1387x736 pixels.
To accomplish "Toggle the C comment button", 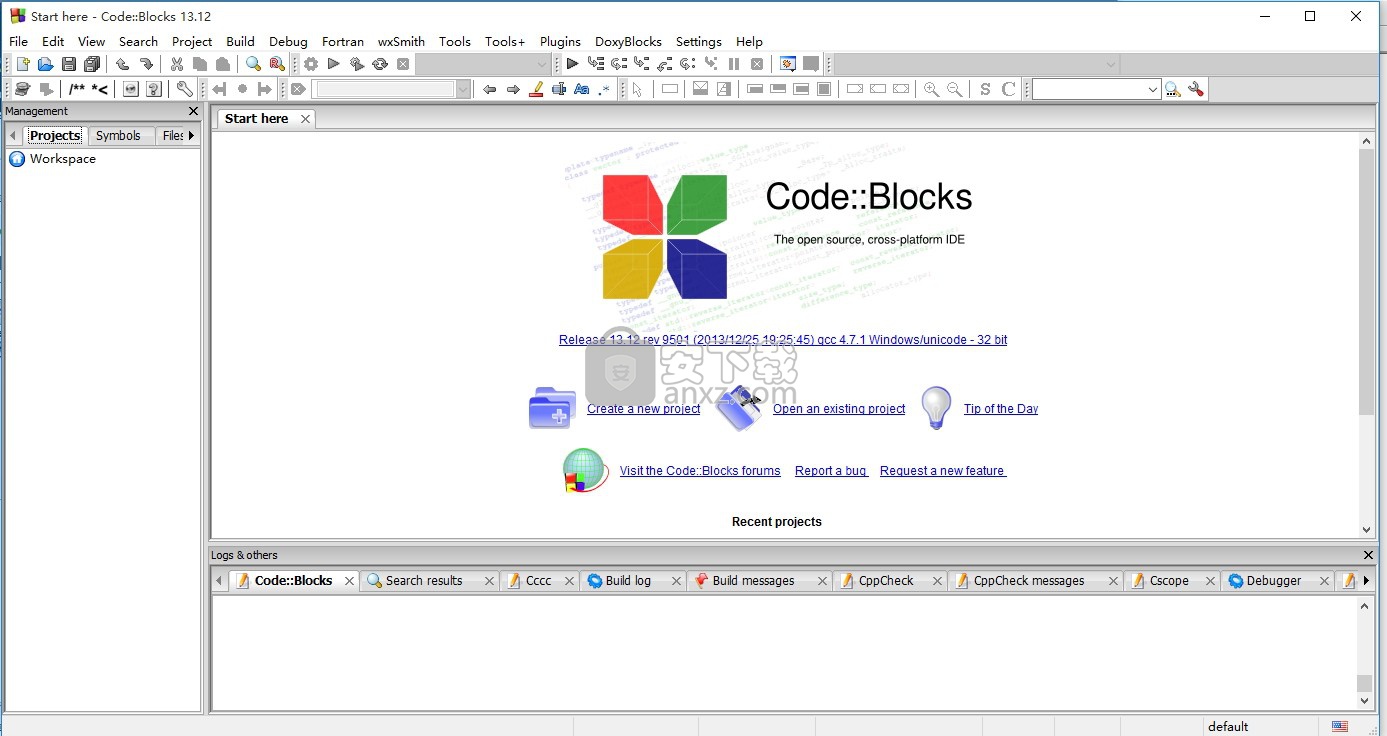I will coord(1009,89).
